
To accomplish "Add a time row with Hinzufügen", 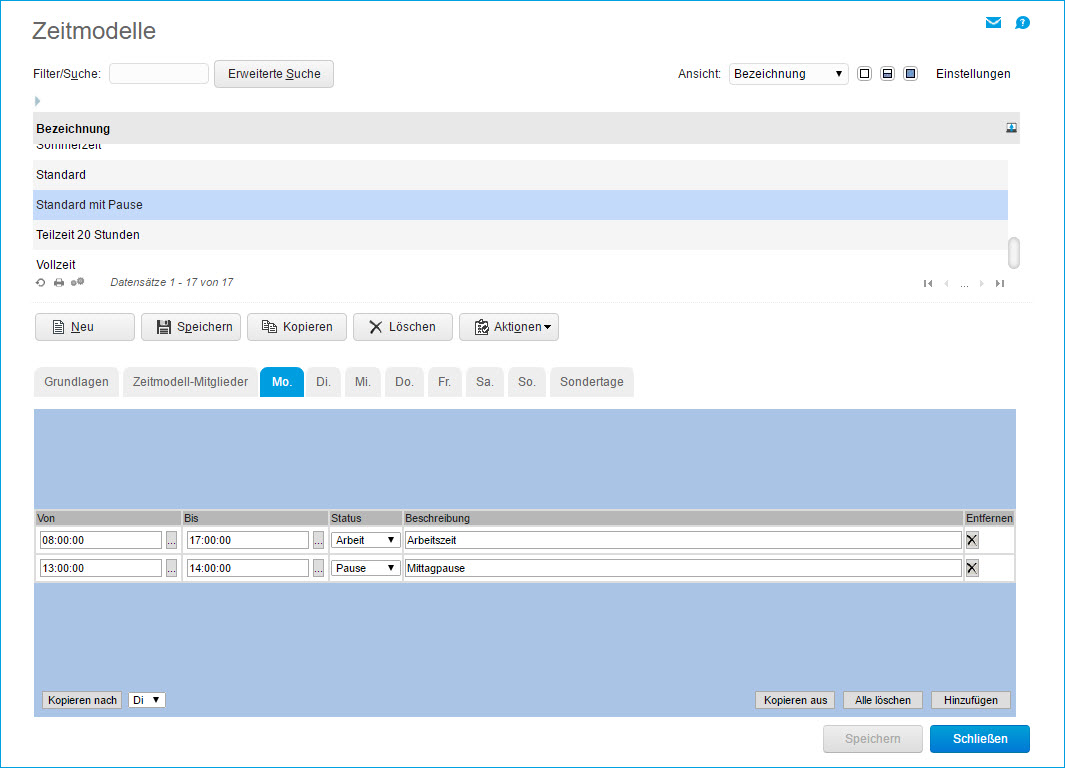I will point(971,700).
